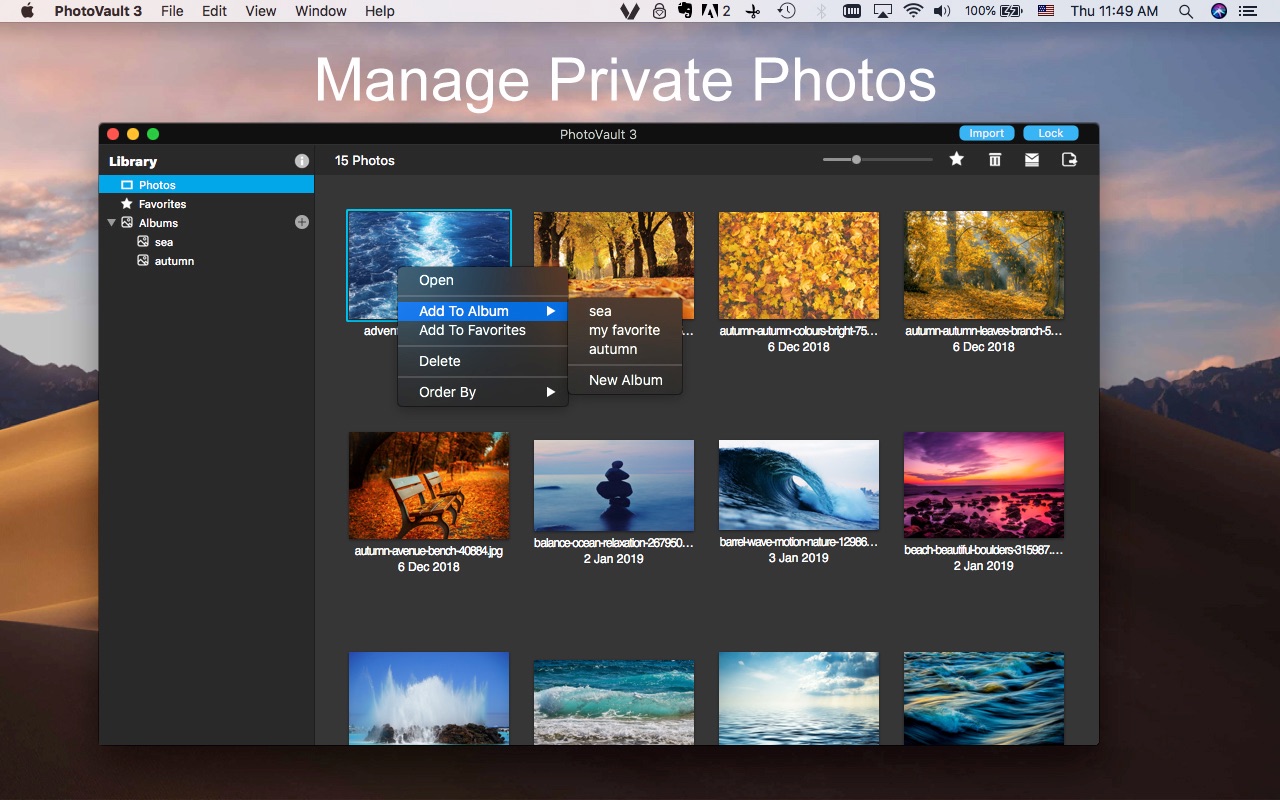Click the Library info icon
This screenshot has height=800, width=1280.
coord(302,161)
